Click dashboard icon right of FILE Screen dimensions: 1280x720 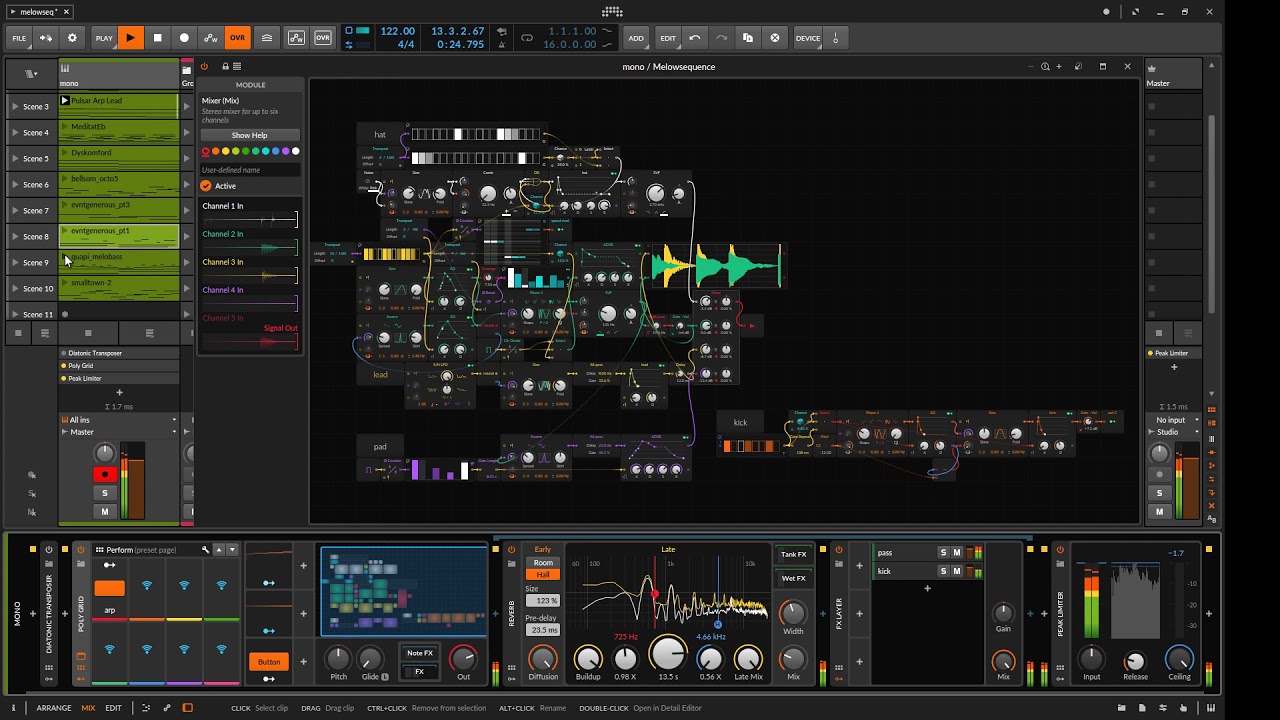tap(46, 38)
